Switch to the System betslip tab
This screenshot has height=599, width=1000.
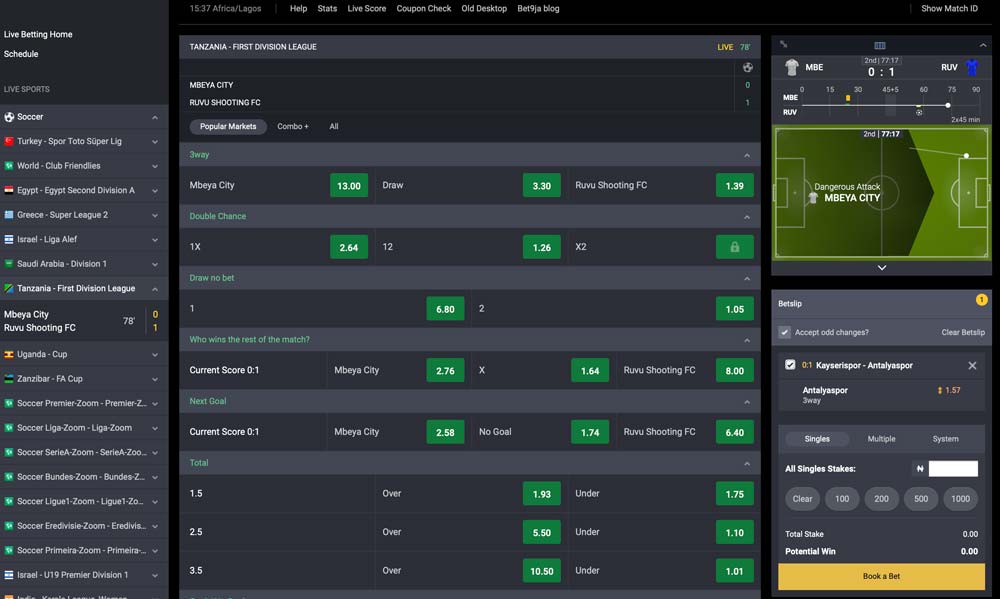pos(945,439)
